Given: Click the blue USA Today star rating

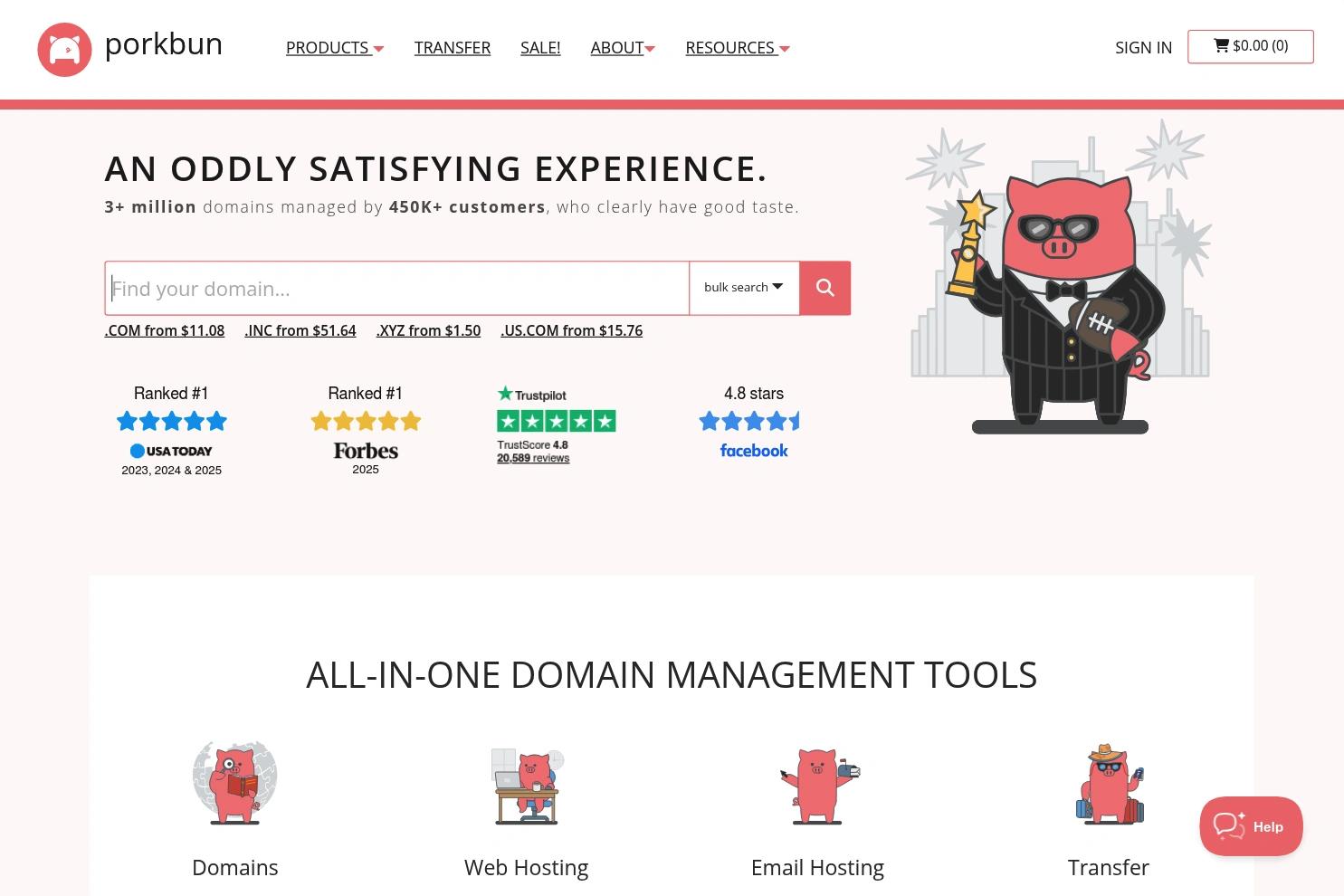Looking at the screenshot, I should tap(172, 421).
